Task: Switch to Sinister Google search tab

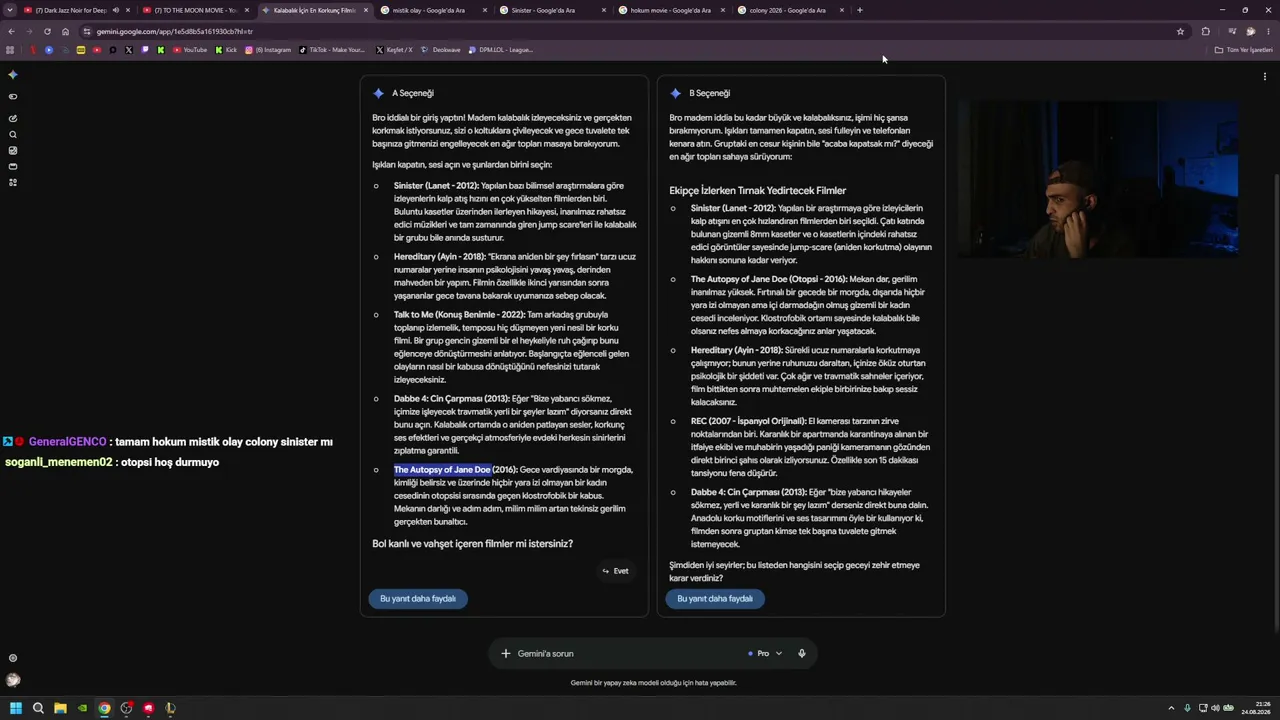Action: point(553,10)
